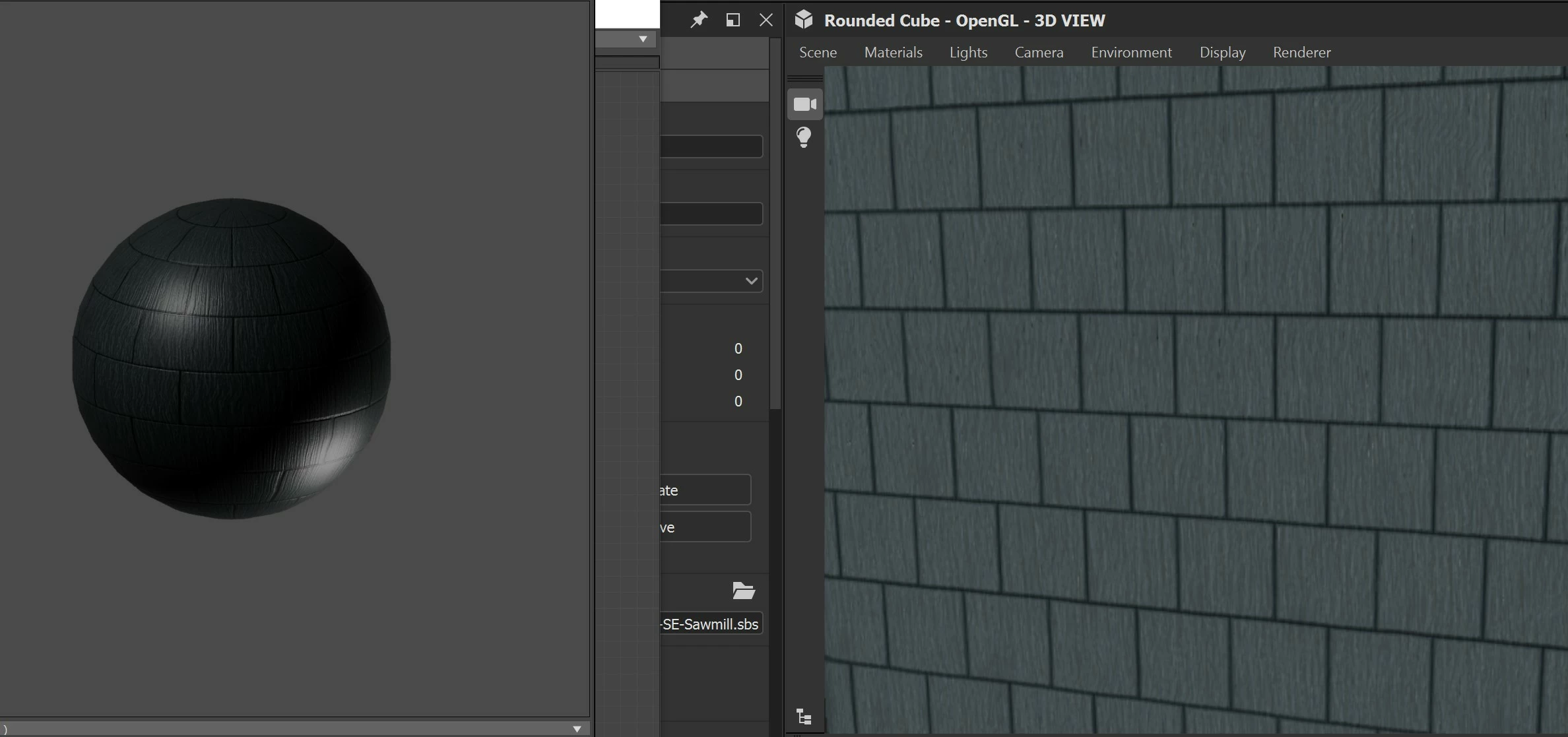
Task: Click the button ending in 'ate'
Action: click(x=705, y=490)
